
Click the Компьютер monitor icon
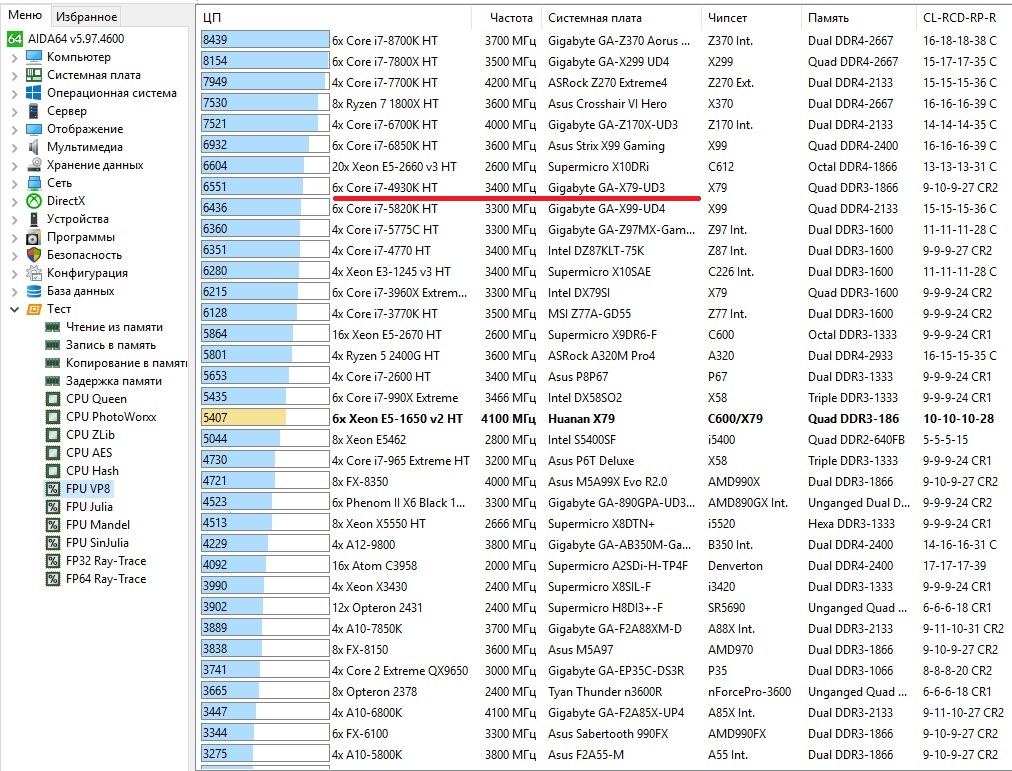click(x=34, y=57)
